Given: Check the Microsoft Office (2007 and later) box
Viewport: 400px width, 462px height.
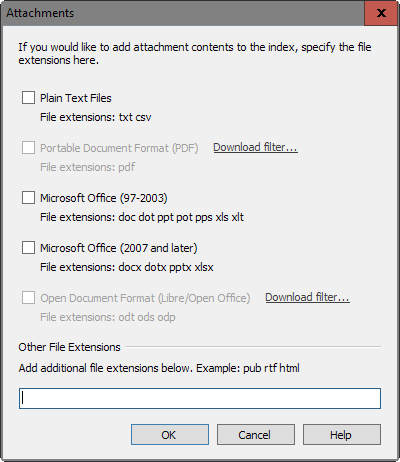Looking at the screenshot, I should point(28,248).
